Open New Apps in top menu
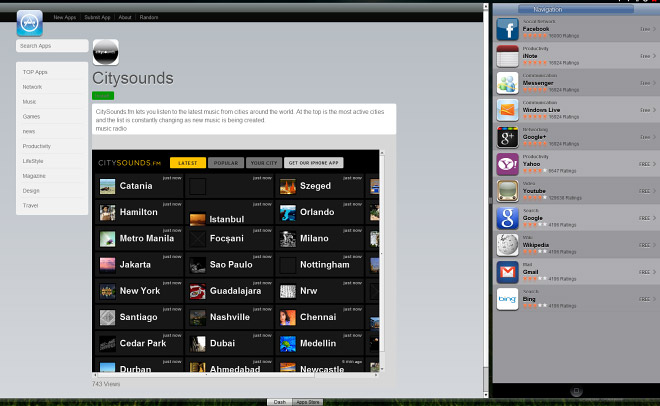Image resolution: width=660 pixels, height=406 pixels. pos(64,17)
